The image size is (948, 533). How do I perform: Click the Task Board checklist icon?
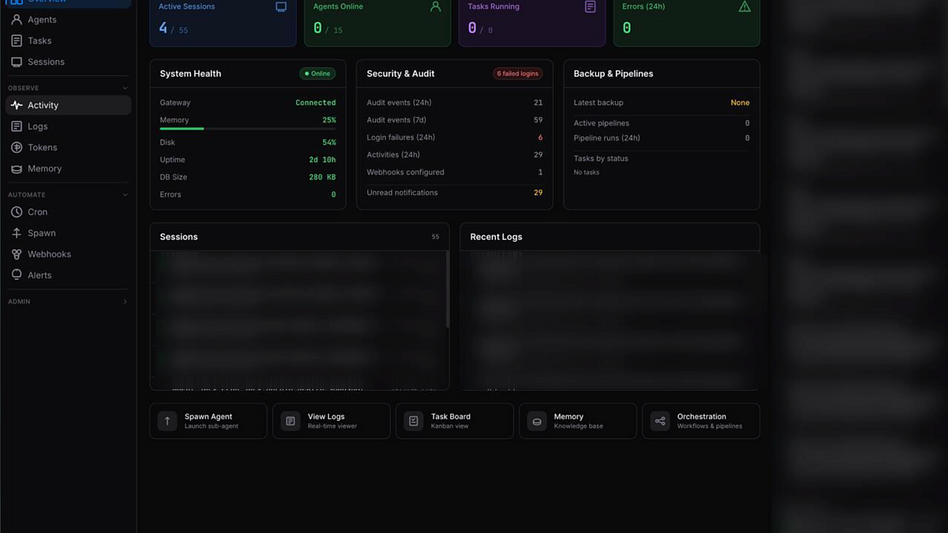pos(414,421)
